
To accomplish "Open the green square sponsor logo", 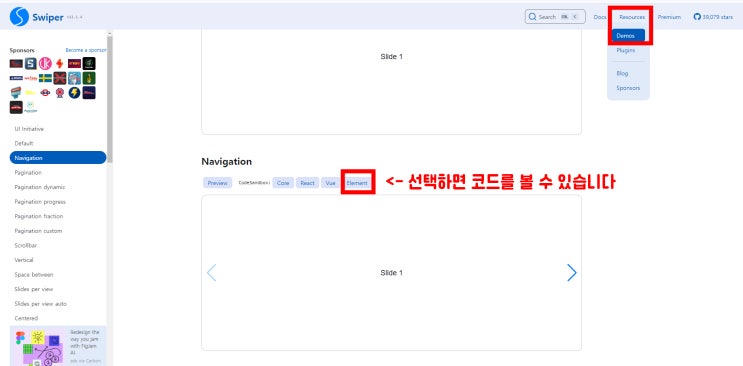I will point(89,78).
